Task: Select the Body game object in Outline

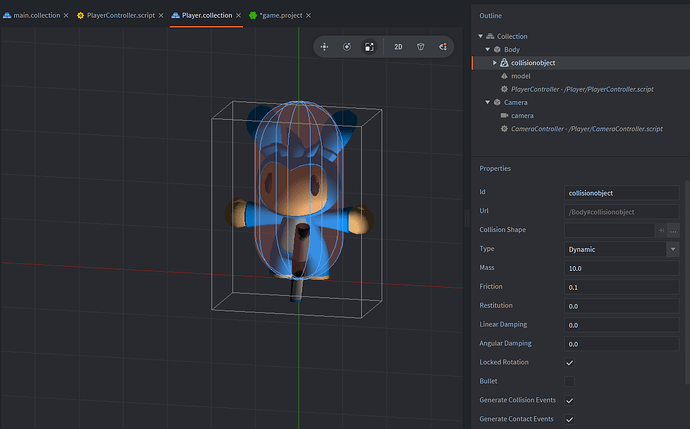Action: (512, 49)
